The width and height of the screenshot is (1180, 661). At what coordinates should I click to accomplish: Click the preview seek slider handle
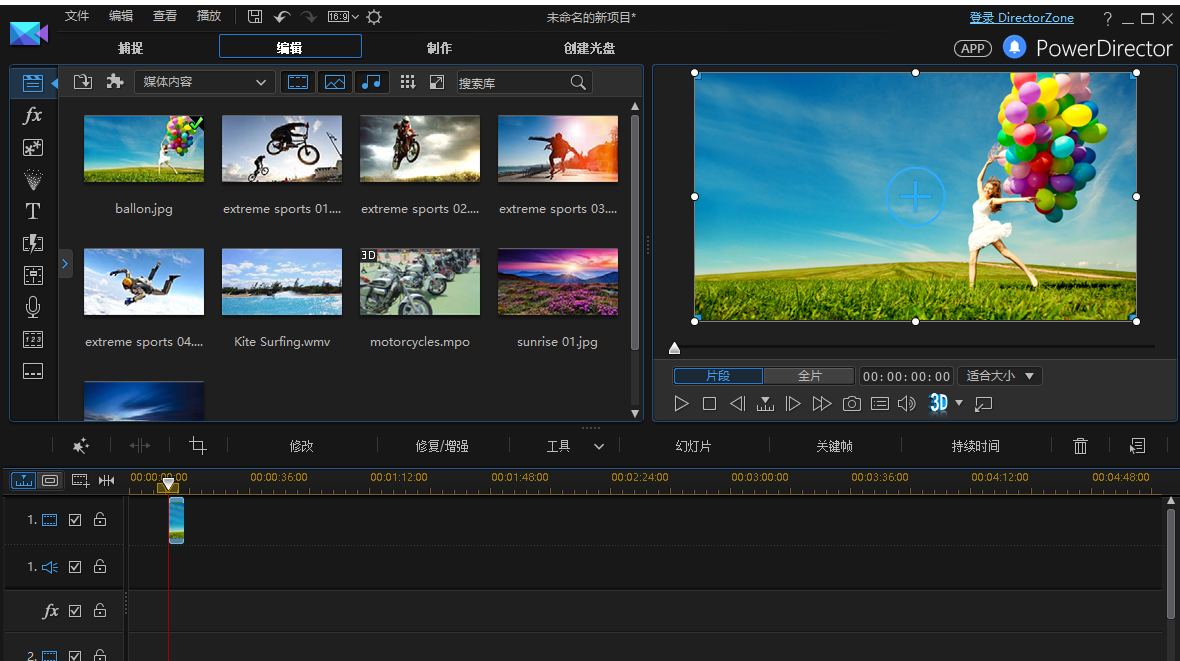[674, 348]
